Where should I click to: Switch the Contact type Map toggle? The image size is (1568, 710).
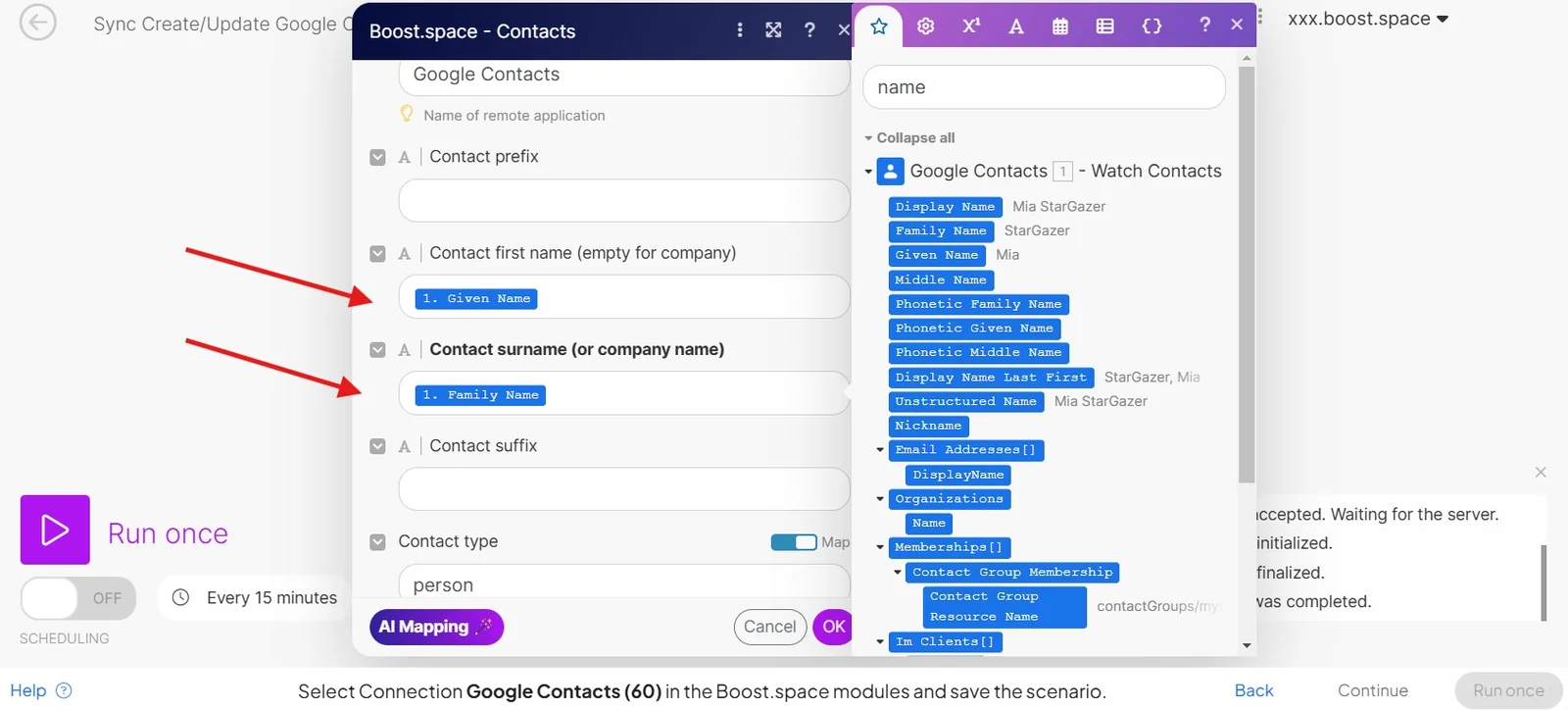click(794, 542)
